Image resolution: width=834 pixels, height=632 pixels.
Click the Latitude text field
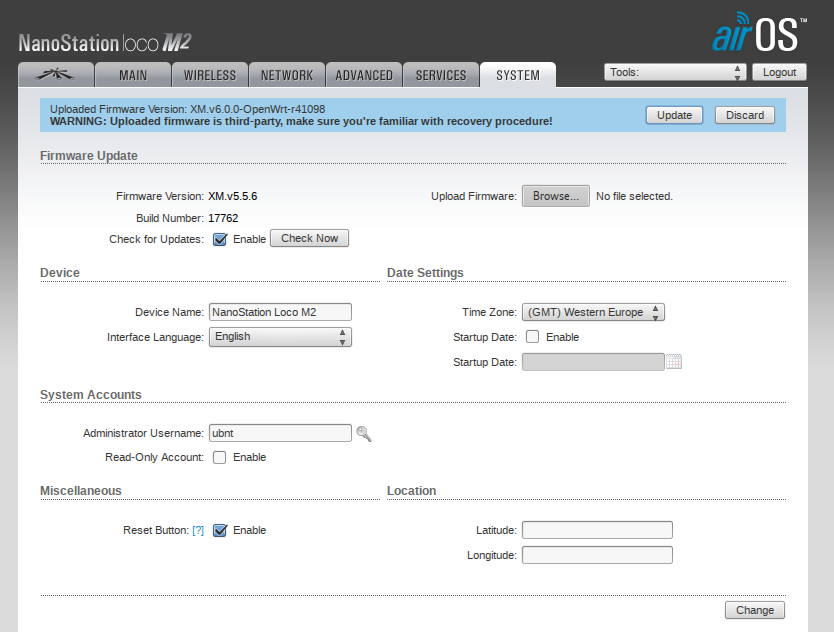click(597, 530)
